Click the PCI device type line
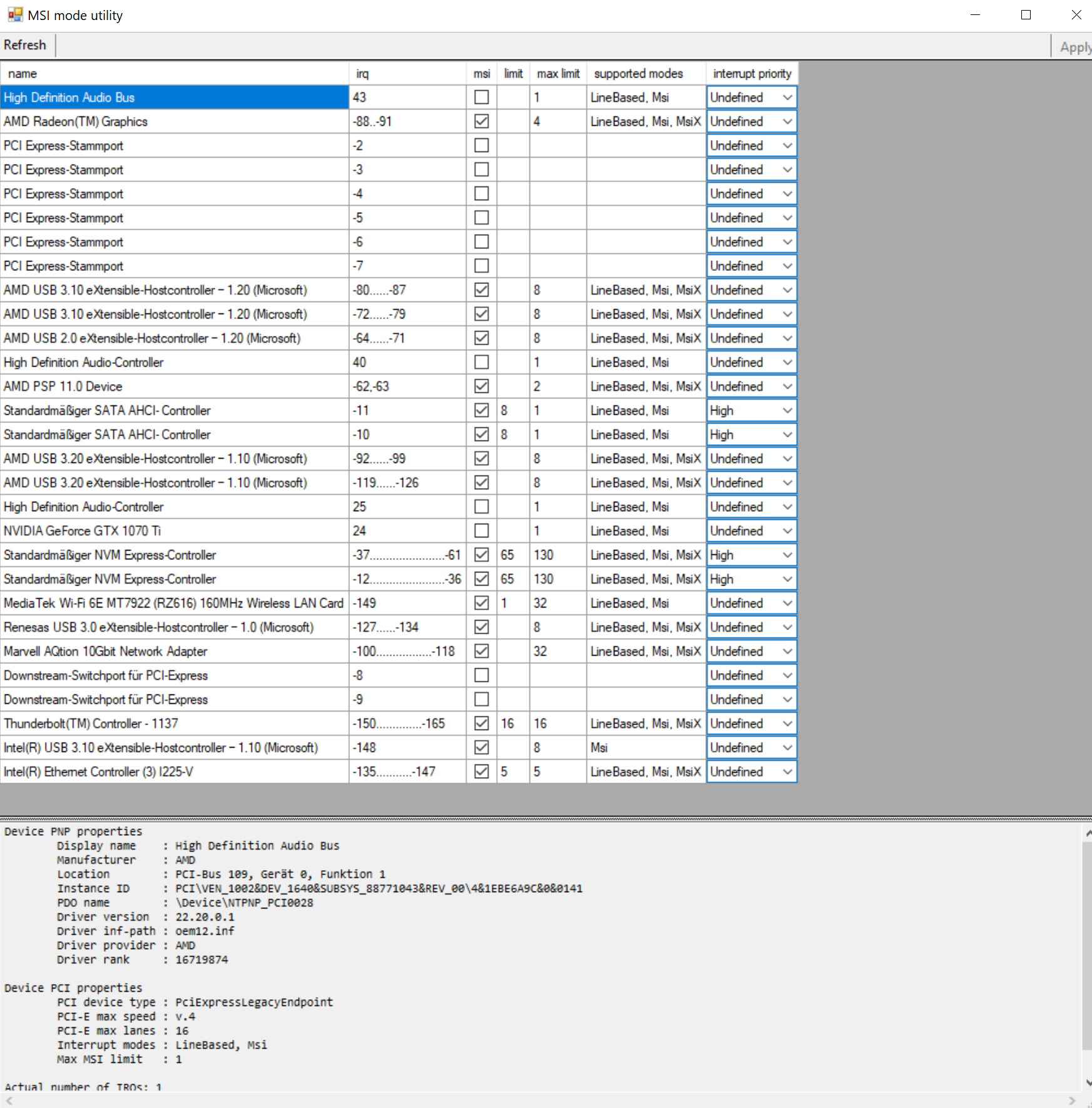1092x1108 pixels. point(195,1002)
